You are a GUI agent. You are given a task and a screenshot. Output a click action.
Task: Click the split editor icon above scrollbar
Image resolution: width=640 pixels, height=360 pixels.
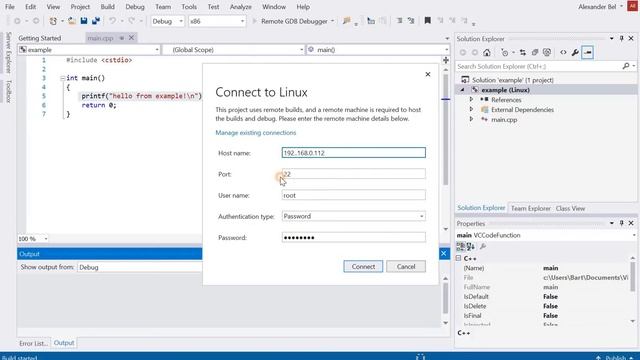tap(446, 60)
